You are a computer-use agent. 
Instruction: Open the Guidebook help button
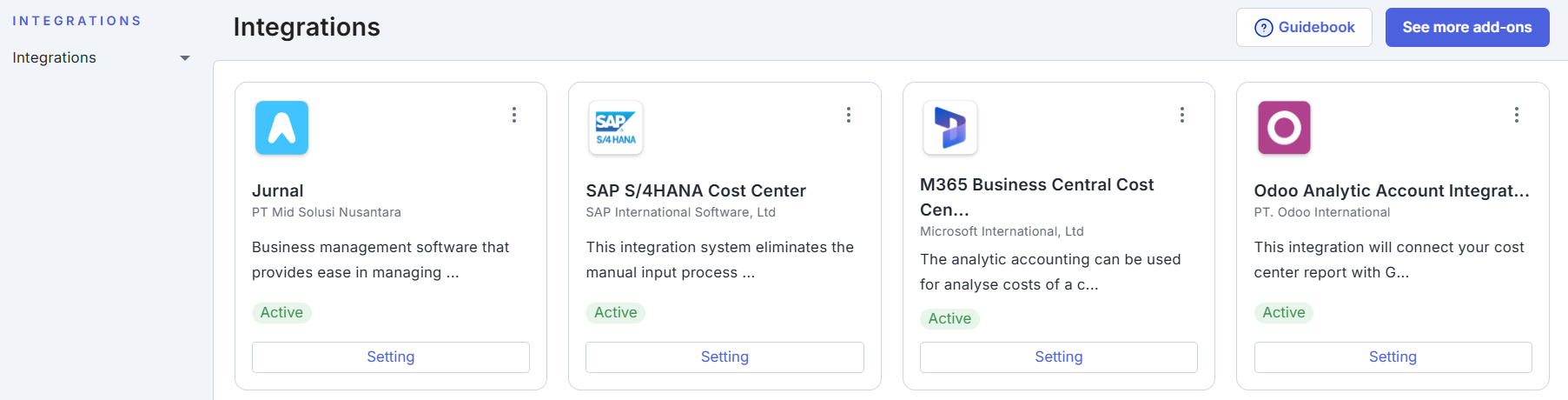coord(1304,28)
